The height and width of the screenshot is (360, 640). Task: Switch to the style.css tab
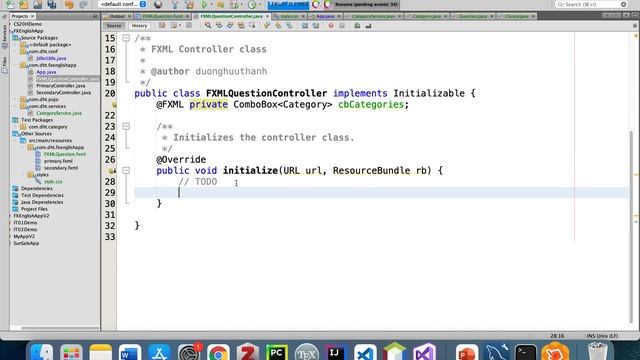(289, 16)
